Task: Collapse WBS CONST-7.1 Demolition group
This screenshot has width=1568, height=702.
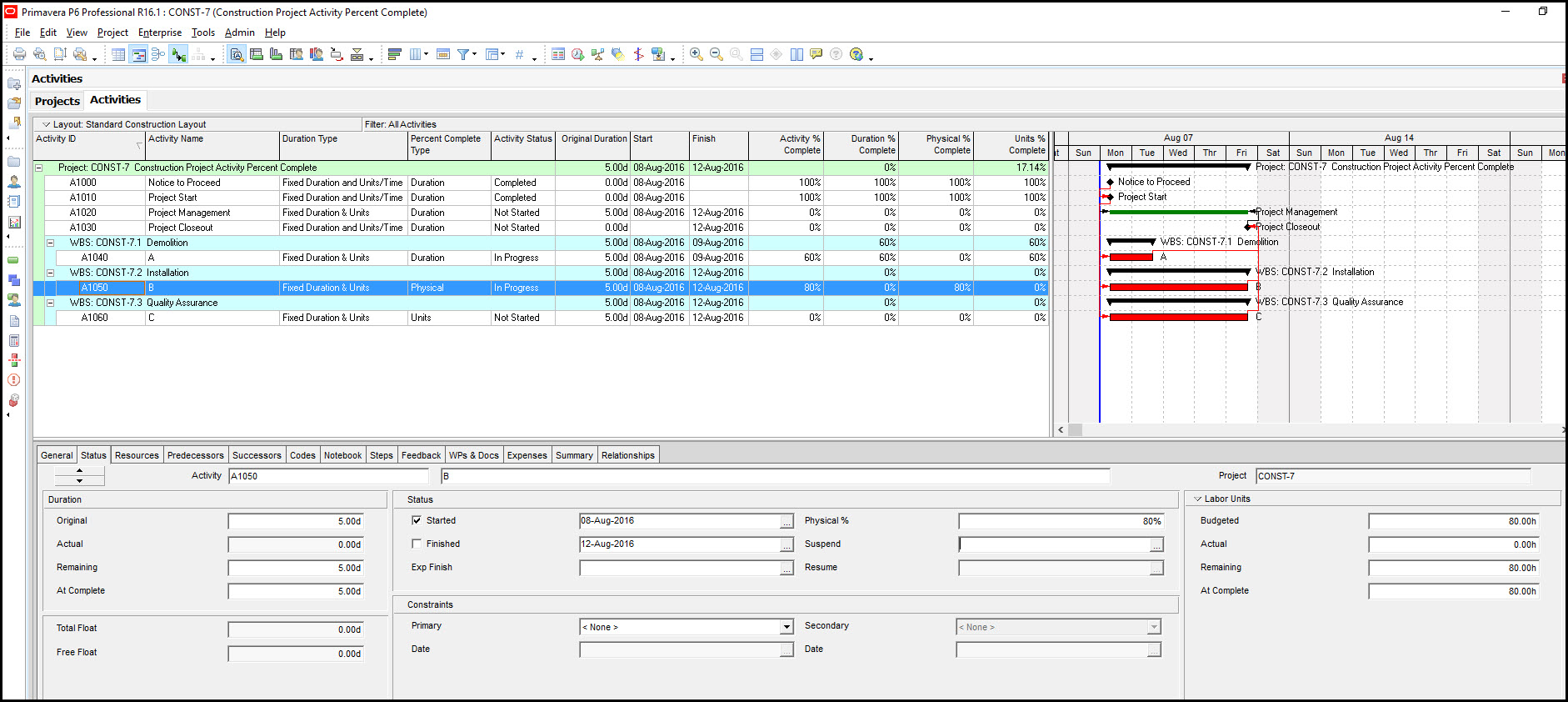Action: pos(50,243)
